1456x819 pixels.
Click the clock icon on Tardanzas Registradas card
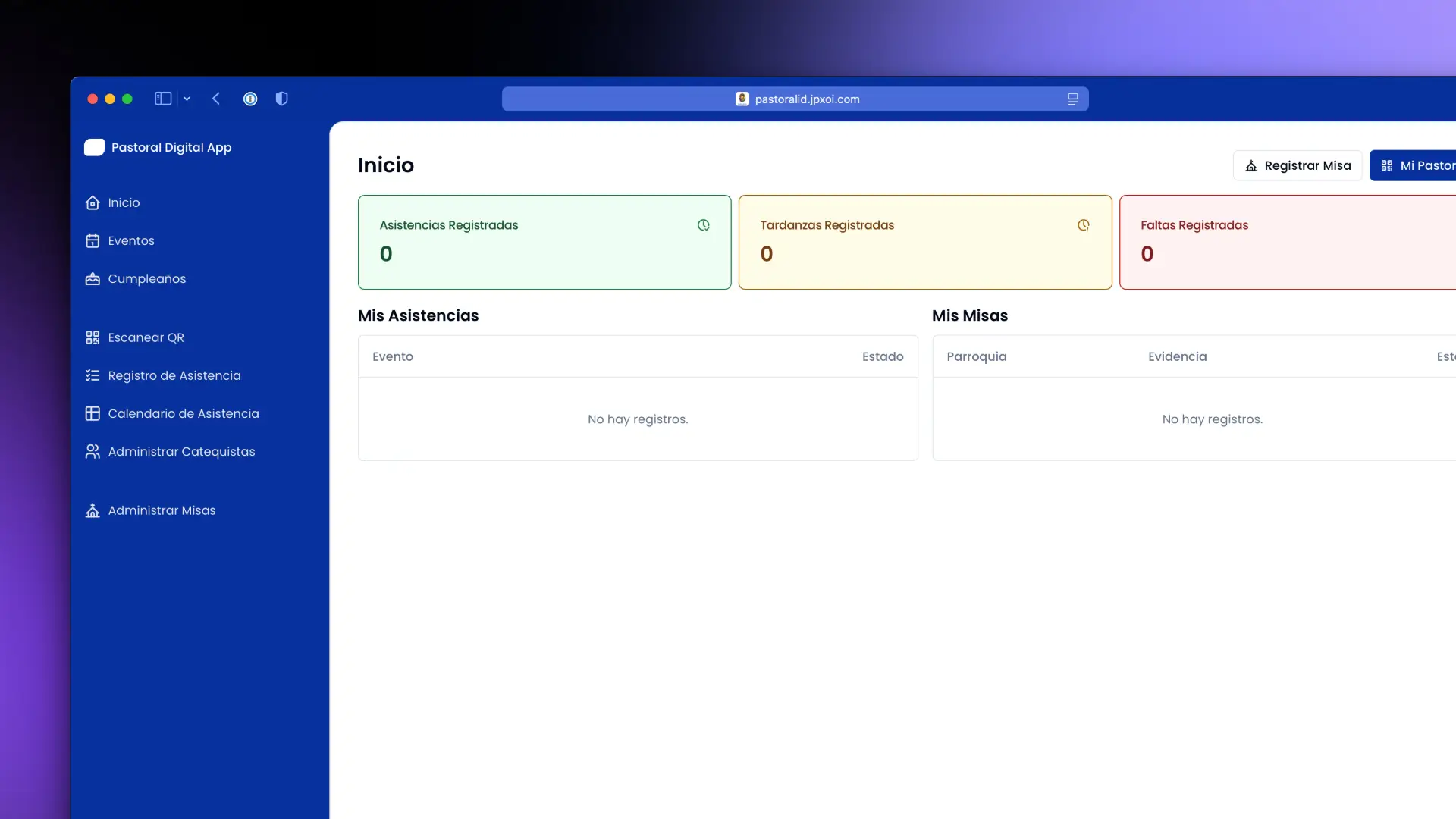coord(1084,225)
